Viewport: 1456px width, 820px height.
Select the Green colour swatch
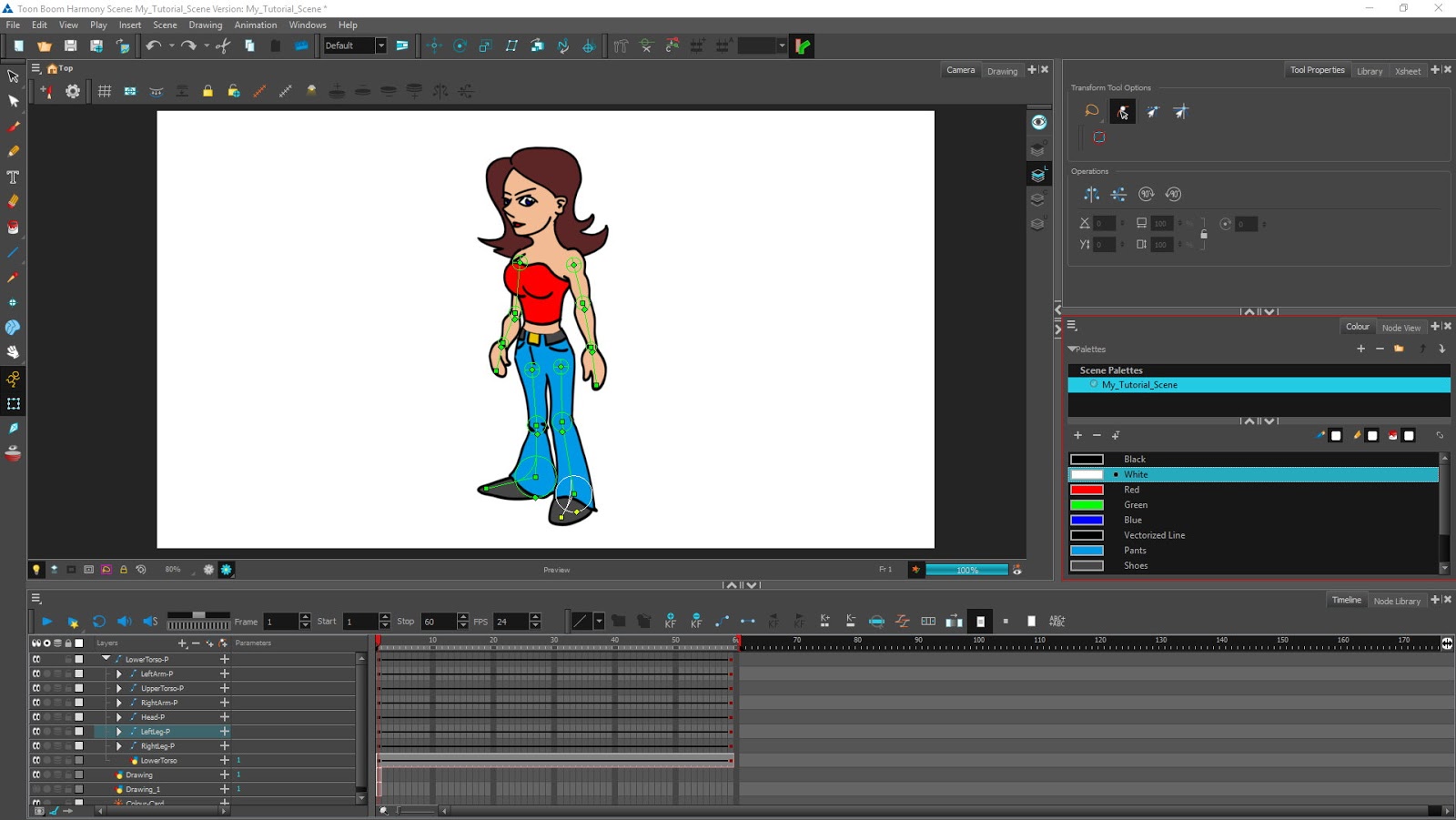point(1087,505)
